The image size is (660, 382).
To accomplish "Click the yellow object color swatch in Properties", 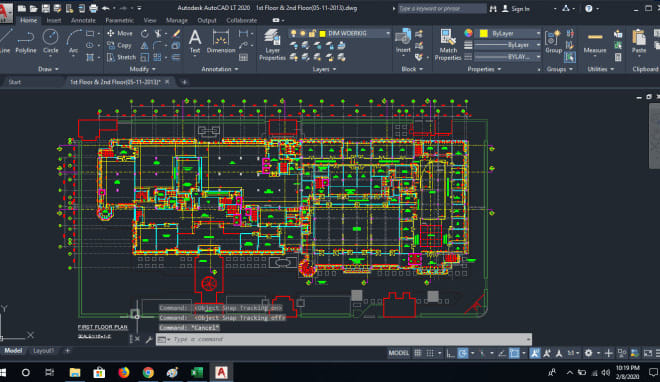I will click(x=484, y=33).
